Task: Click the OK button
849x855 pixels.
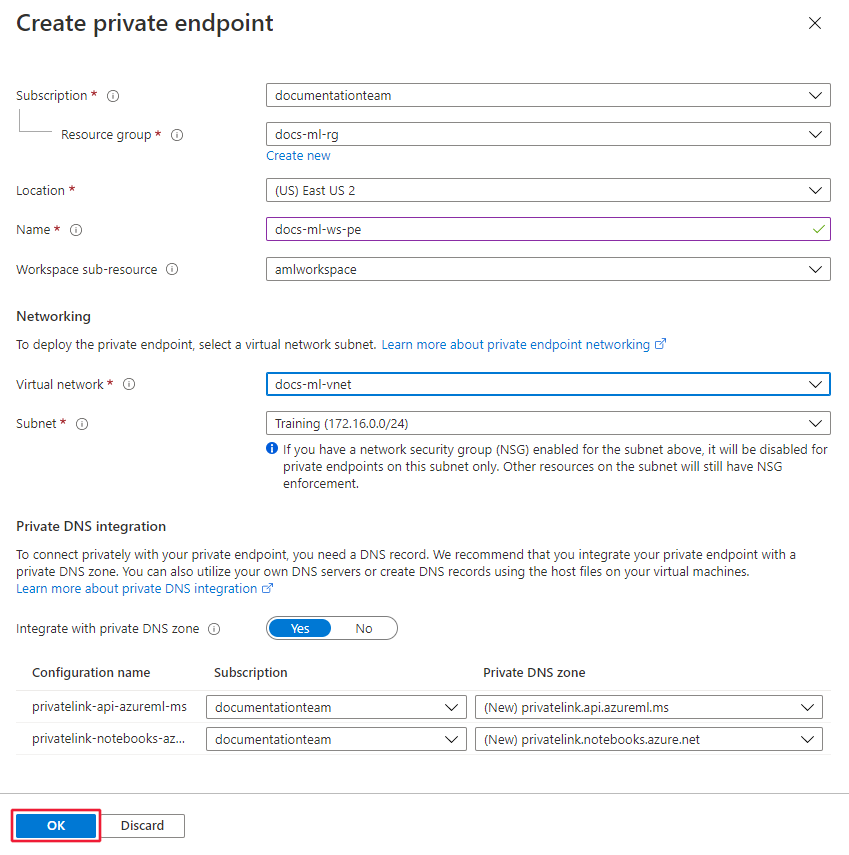Action: (56, 826)
